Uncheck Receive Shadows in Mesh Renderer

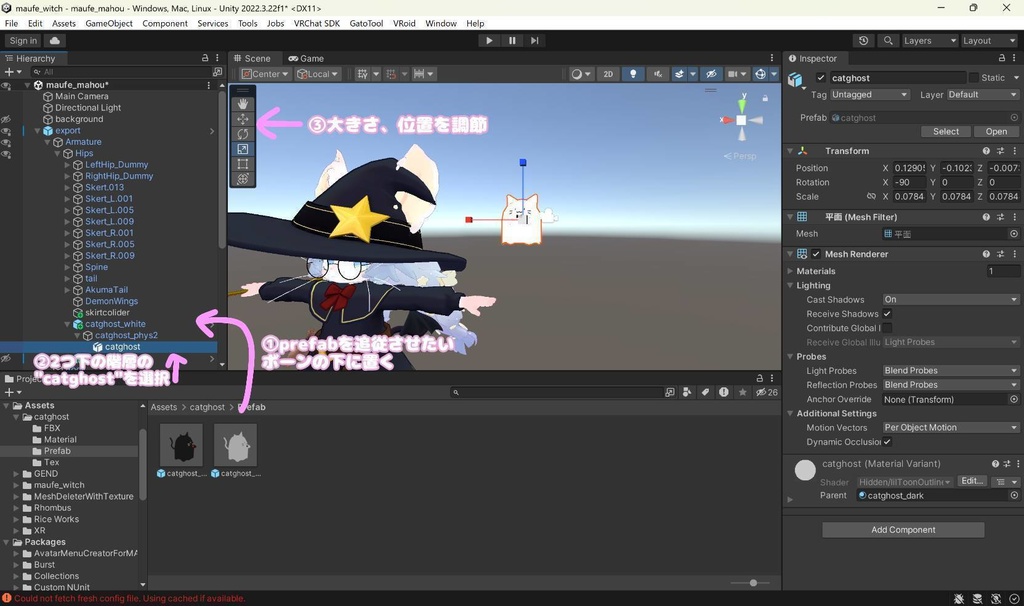(x=889, y=313)
